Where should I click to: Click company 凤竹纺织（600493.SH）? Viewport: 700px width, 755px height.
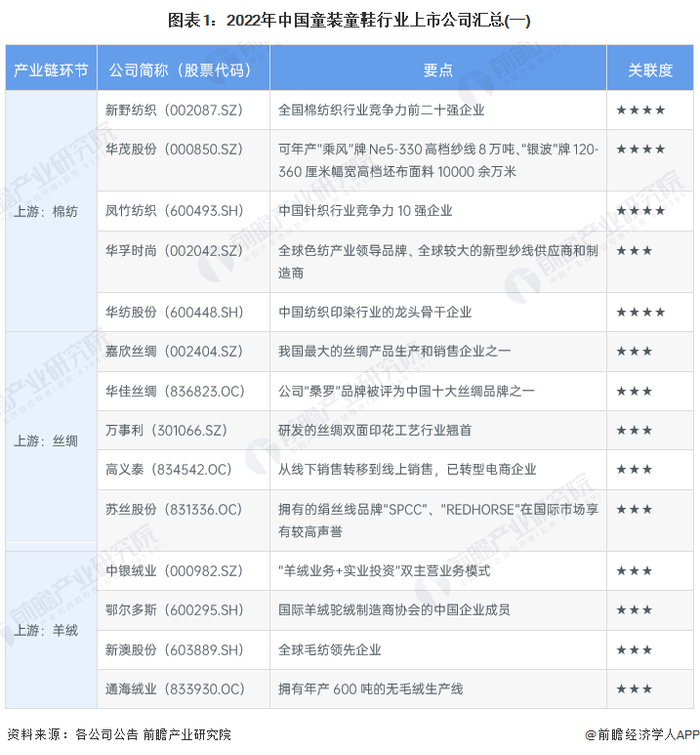pyautogui.click(x=174, y=211)
